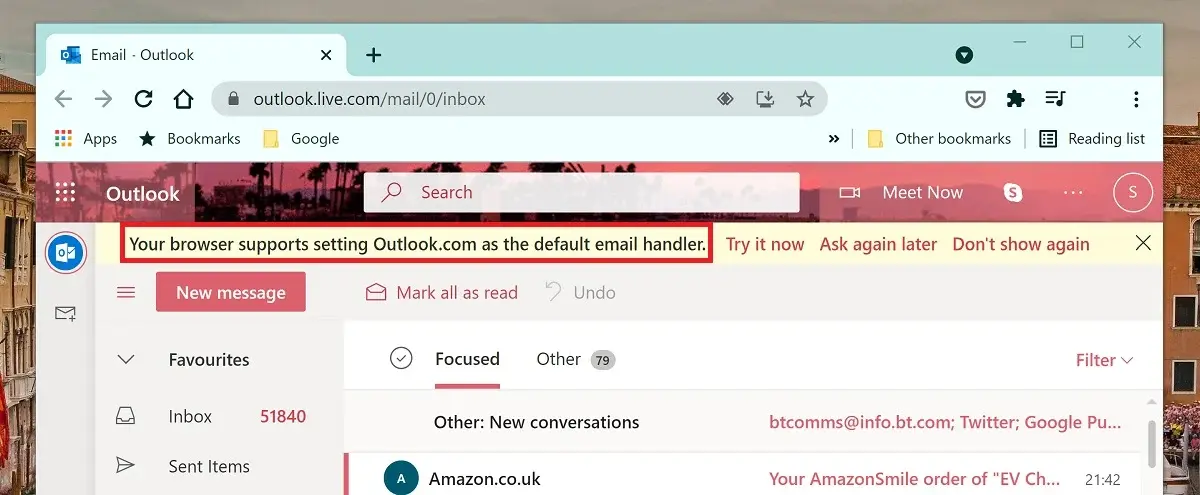The height and width of the screenshot is (495, 1200).
Task: Collapse the Favourites folder group
Action: 126,360
